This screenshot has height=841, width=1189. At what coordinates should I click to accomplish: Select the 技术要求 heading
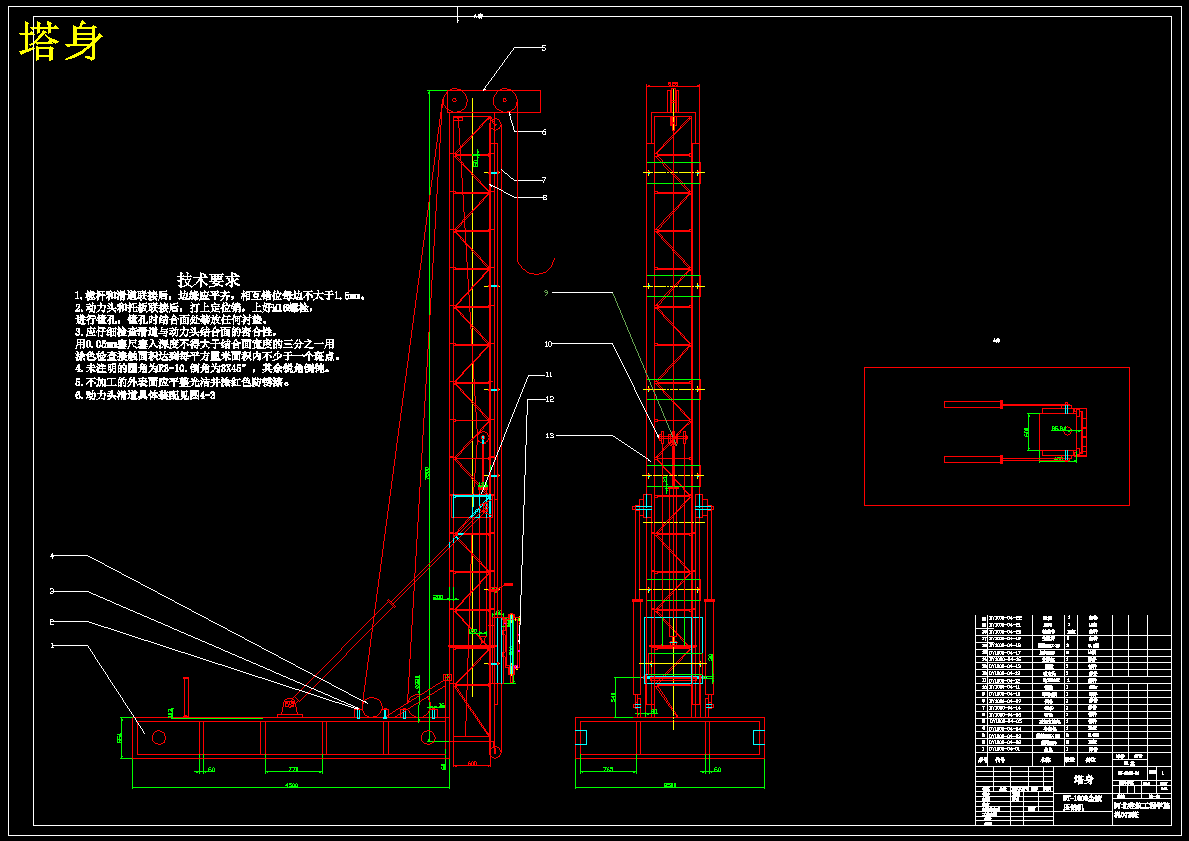pyautogui.click(x=209, y=280)
